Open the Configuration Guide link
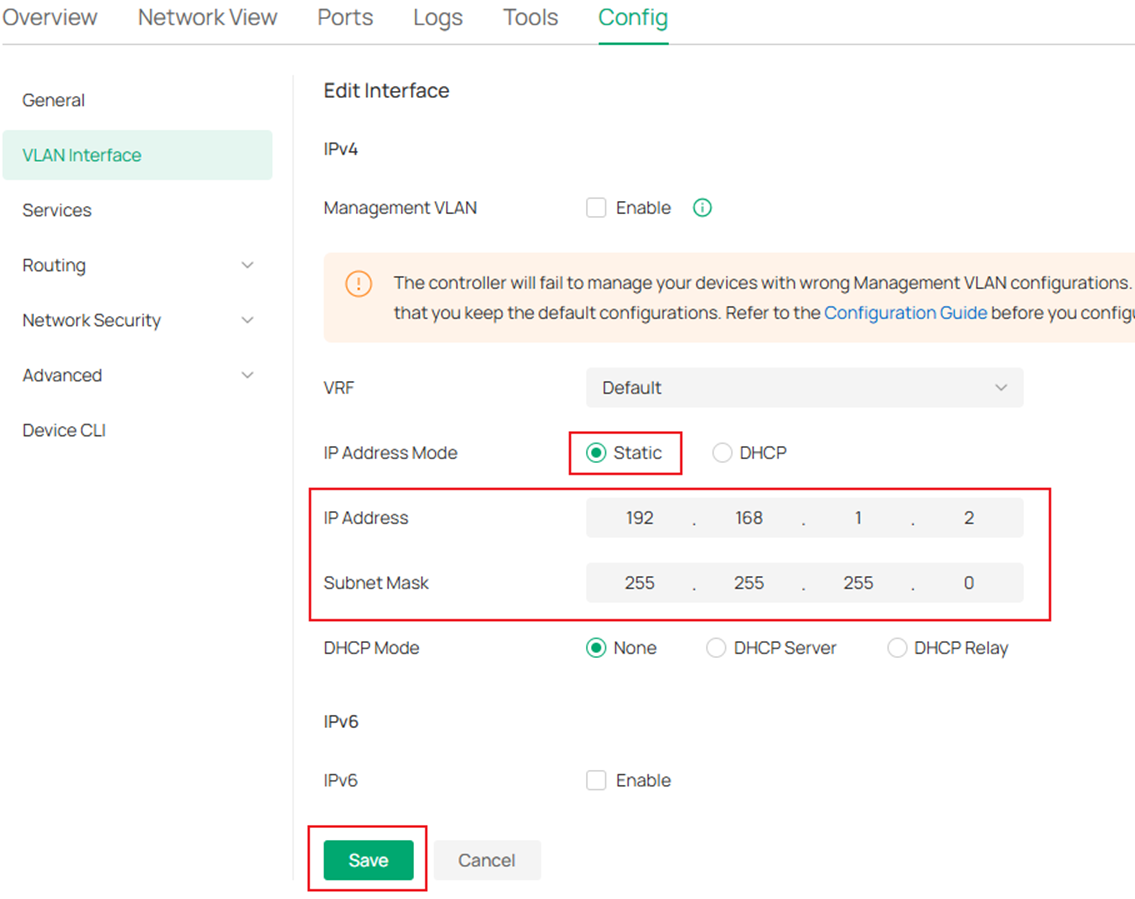 (904, 312)
